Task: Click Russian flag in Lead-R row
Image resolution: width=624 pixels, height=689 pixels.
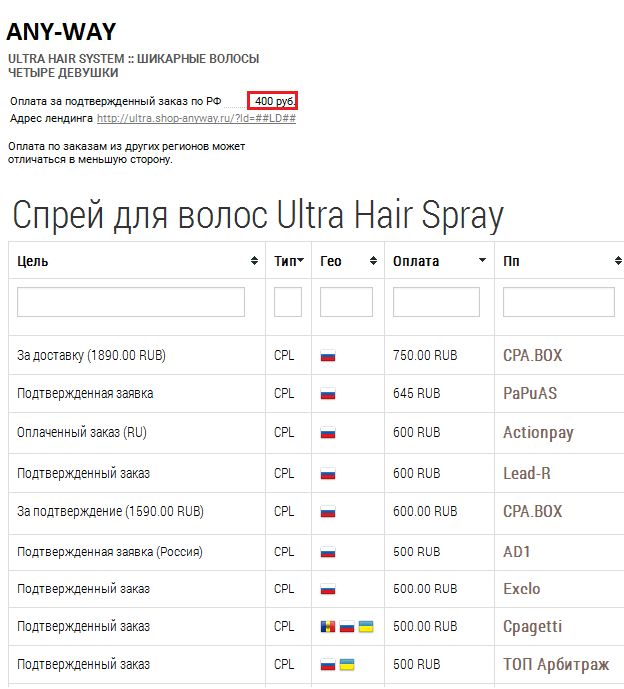Action: point(328,474)
